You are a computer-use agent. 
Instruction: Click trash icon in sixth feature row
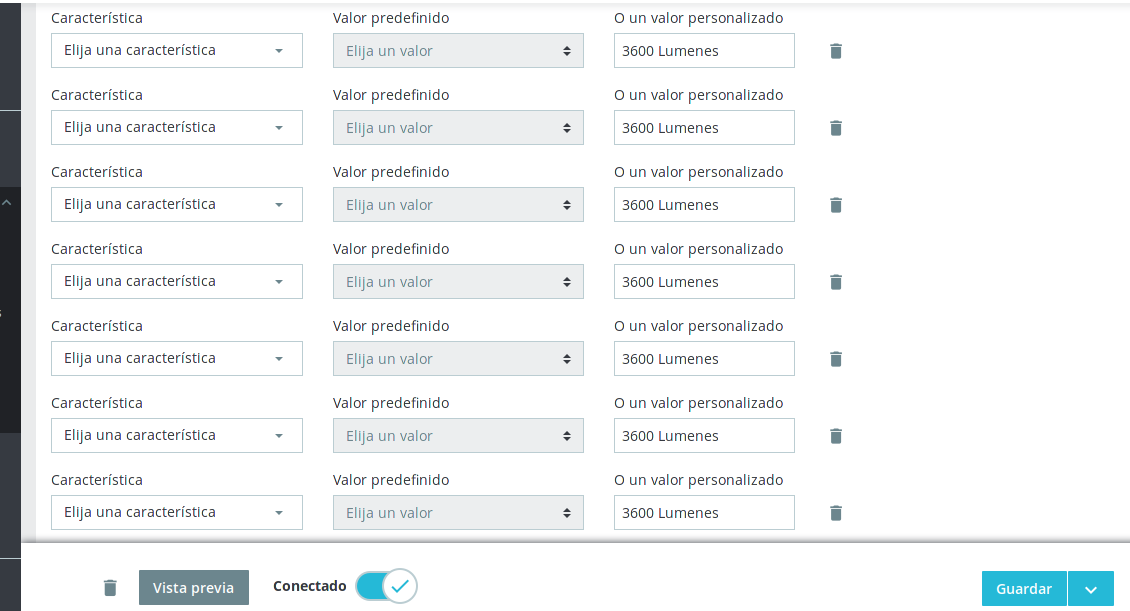point(836,436)
